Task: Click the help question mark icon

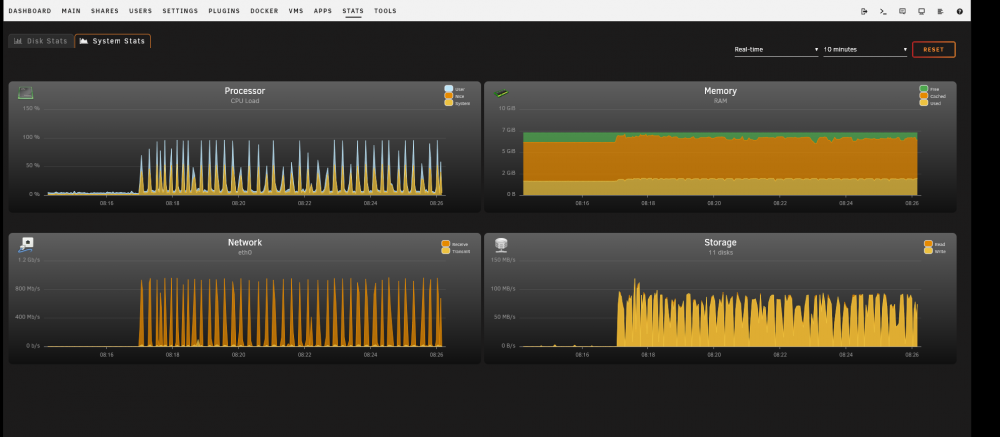Action: [960, 11]
